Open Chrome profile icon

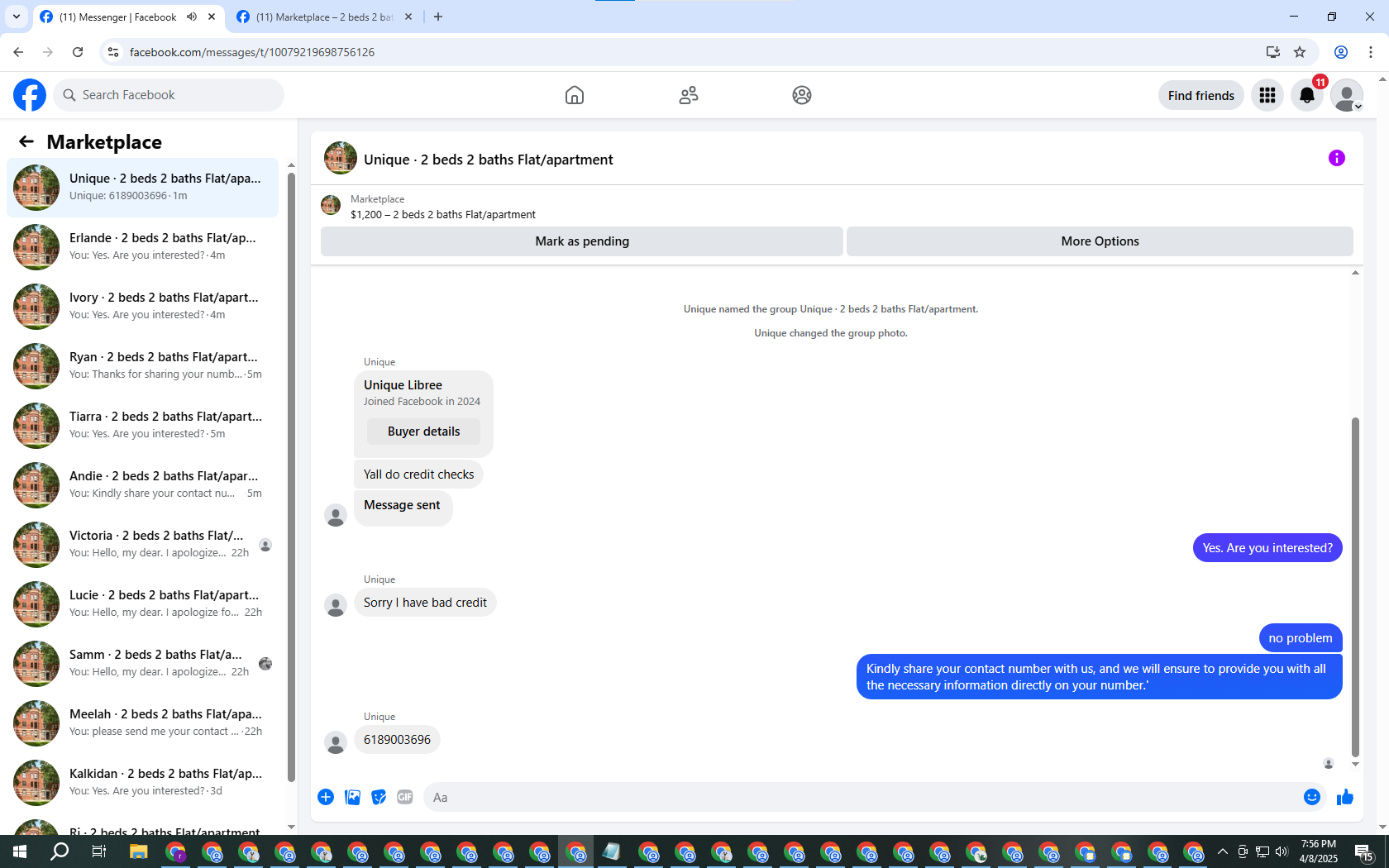coord(1341,52)
